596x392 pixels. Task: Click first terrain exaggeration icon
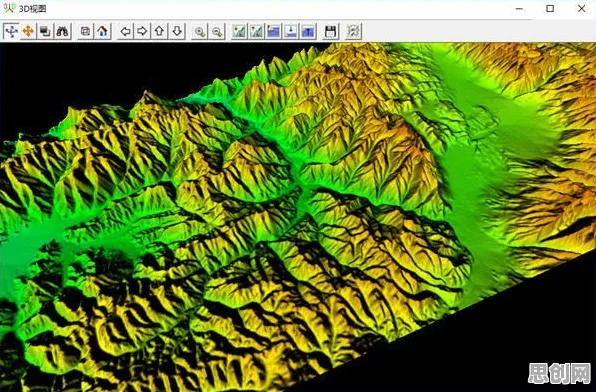tap(239, 31)
